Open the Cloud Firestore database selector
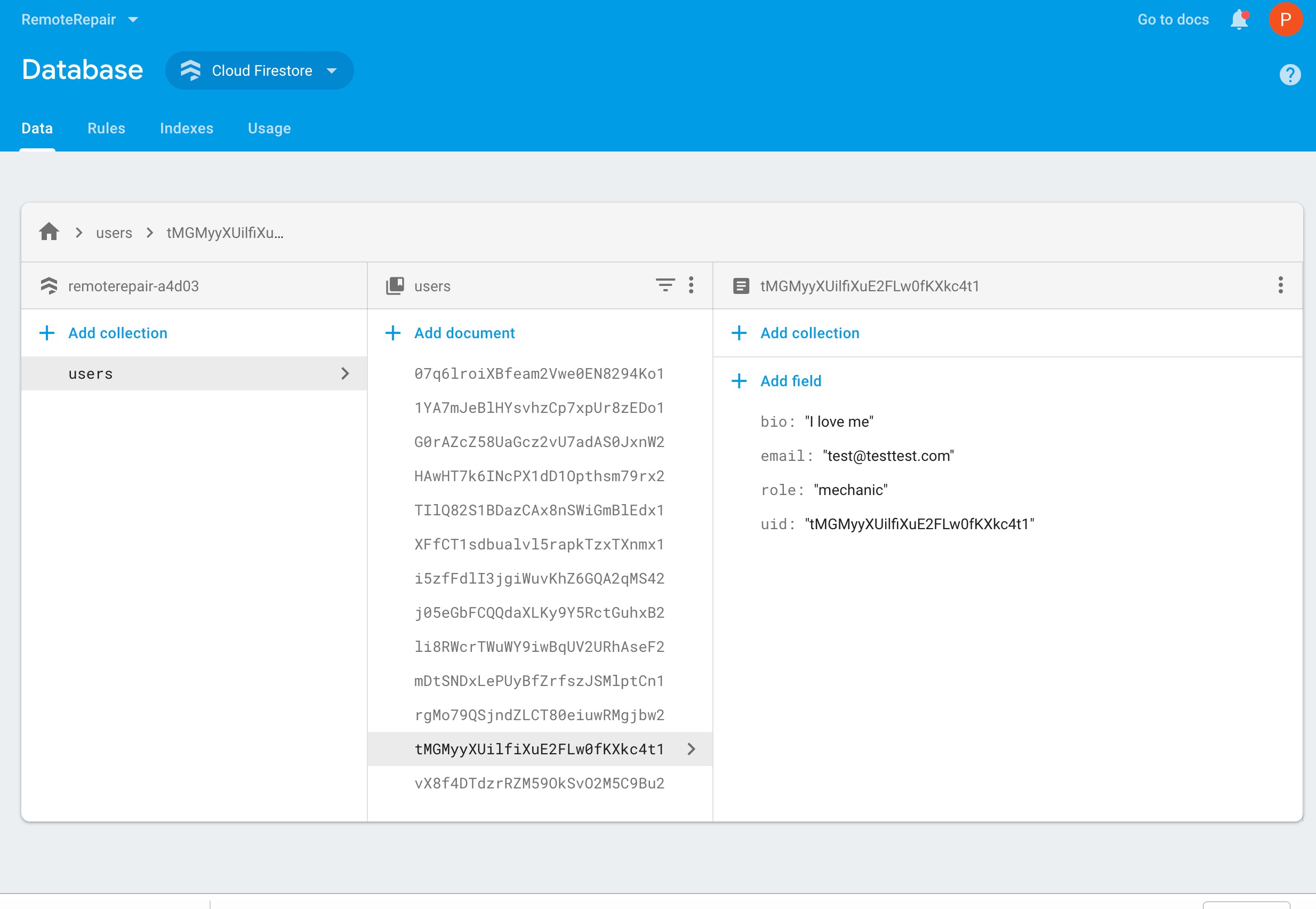This screenshot has width=1316, height=909. (260, 70)
